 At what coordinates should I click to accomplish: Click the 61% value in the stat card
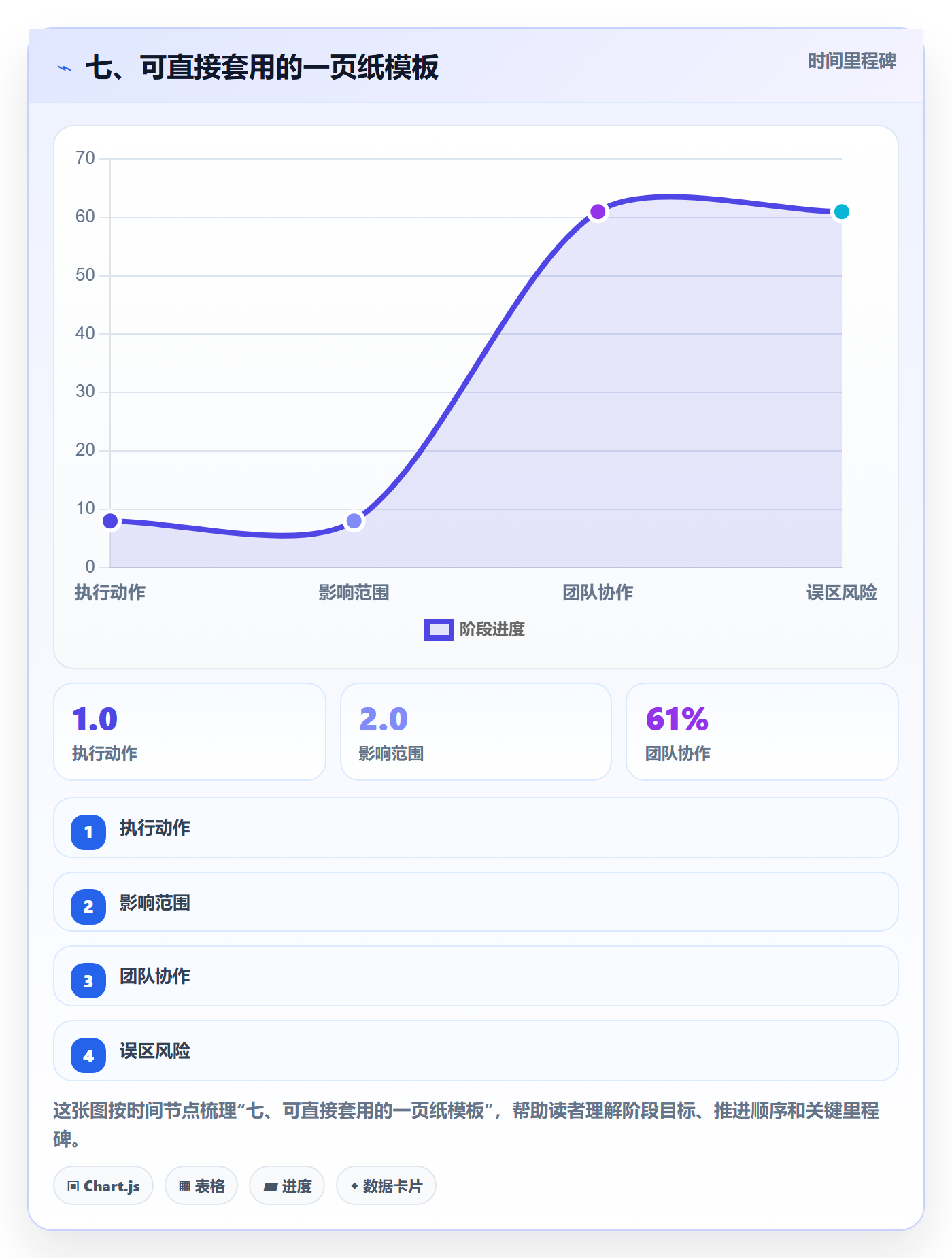(677, 719)
